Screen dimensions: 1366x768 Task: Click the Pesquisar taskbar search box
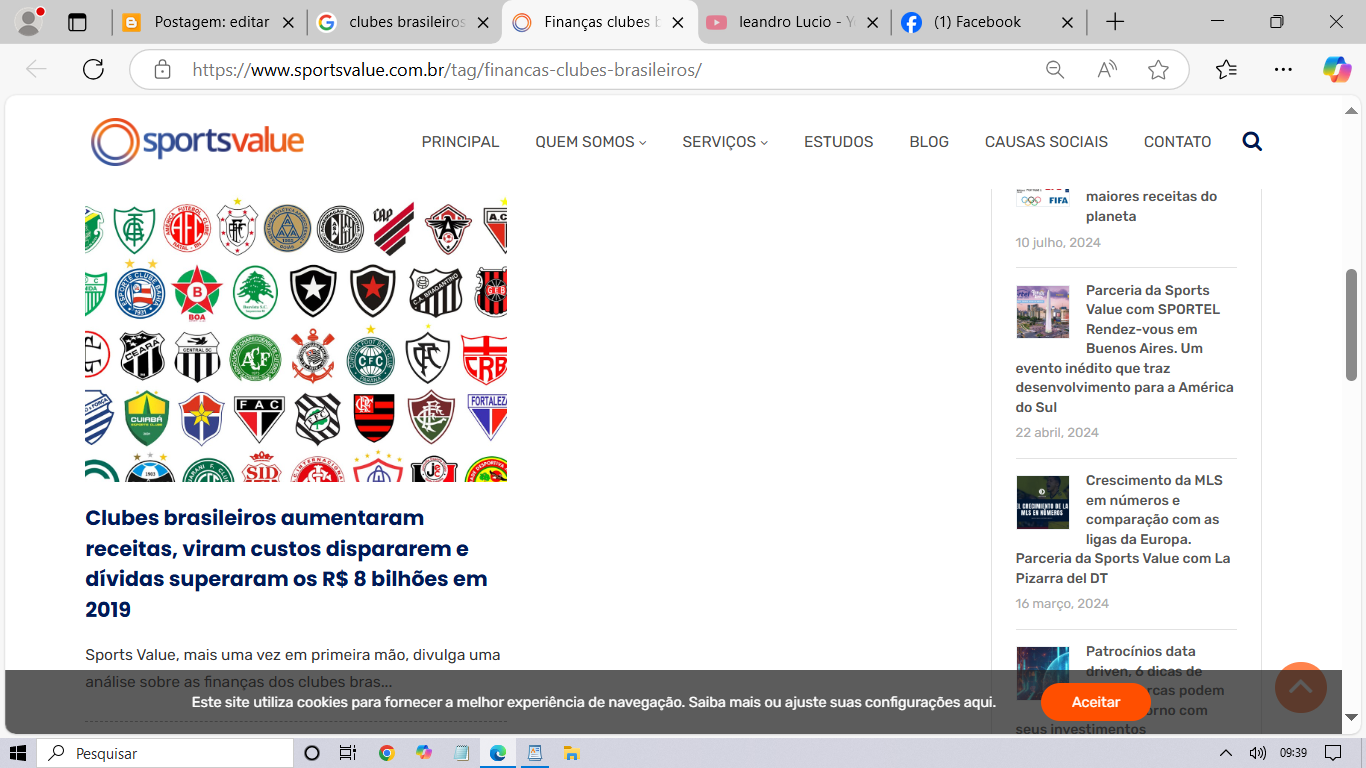click(x=165, y=753)
